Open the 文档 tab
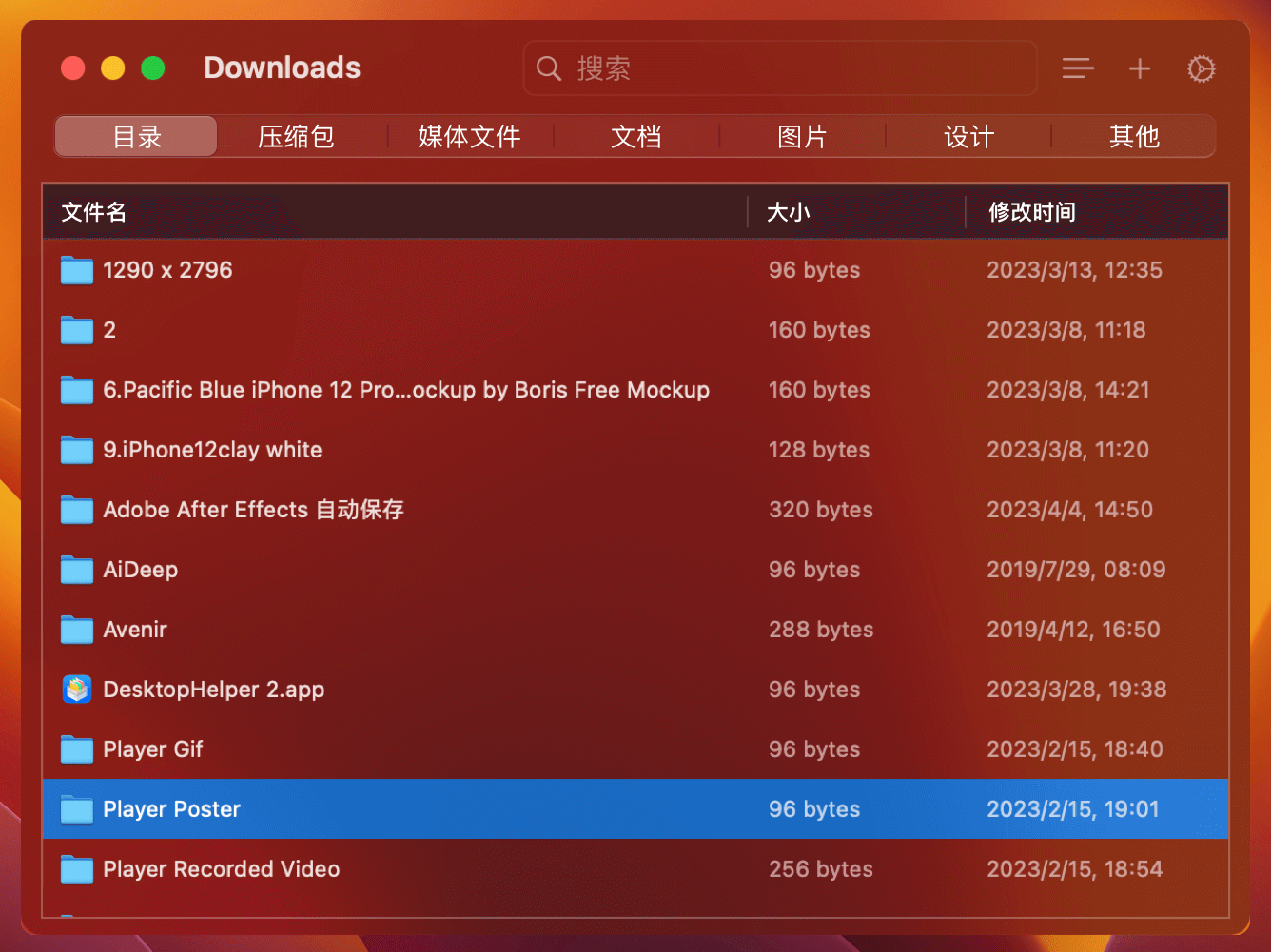The image size is (1271, 952). [x=635, y=137]
